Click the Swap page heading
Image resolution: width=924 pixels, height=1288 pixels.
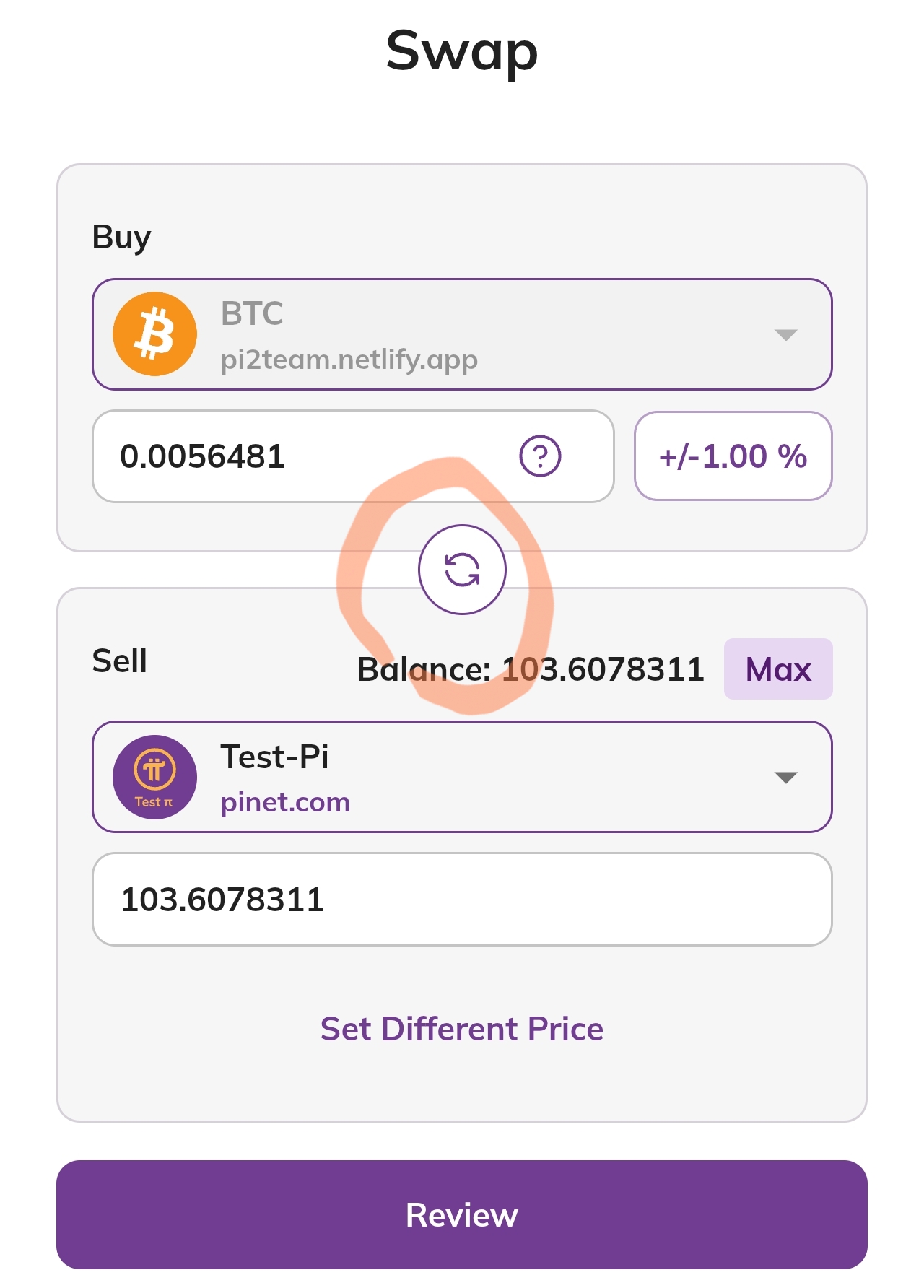tap(462, 51)
